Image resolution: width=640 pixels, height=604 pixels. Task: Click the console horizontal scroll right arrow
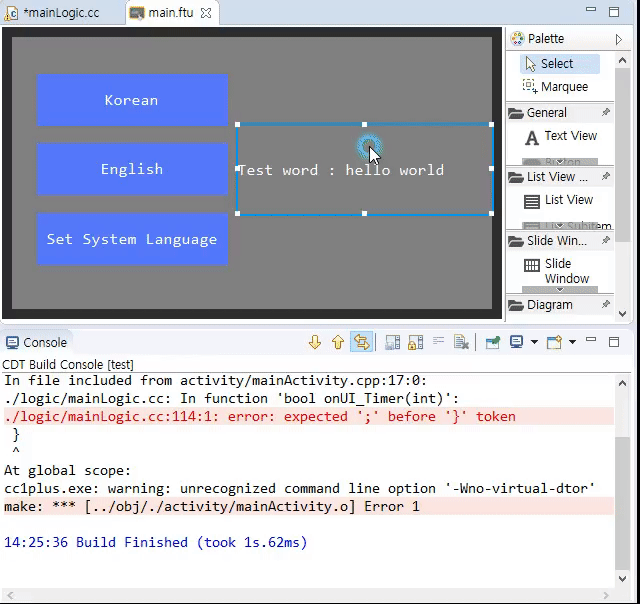click(606, 595)
